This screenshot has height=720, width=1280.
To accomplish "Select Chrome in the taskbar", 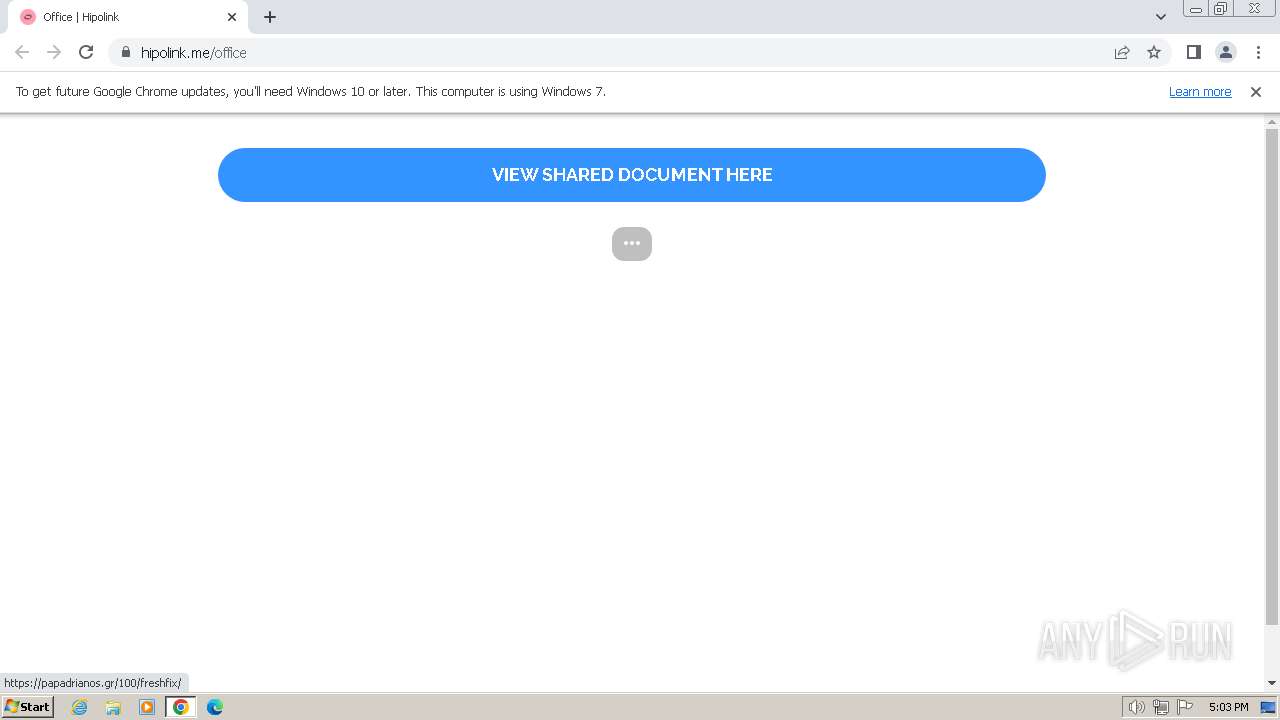I will 181,707.
